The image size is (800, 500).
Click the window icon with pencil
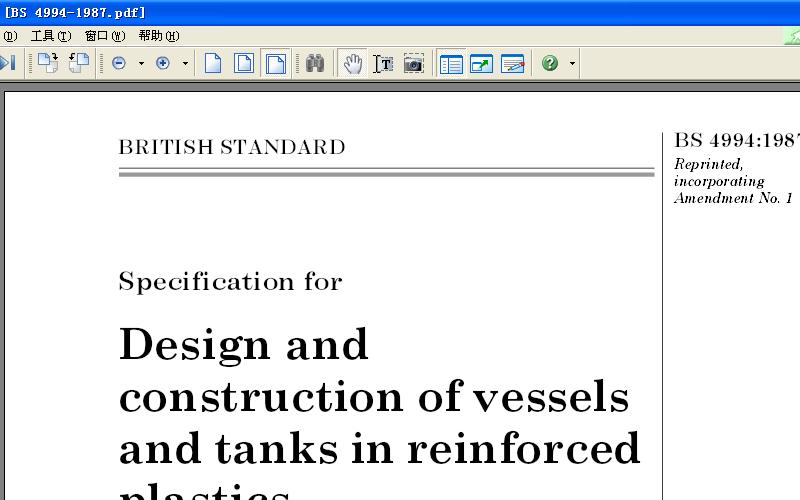(513, 64)
